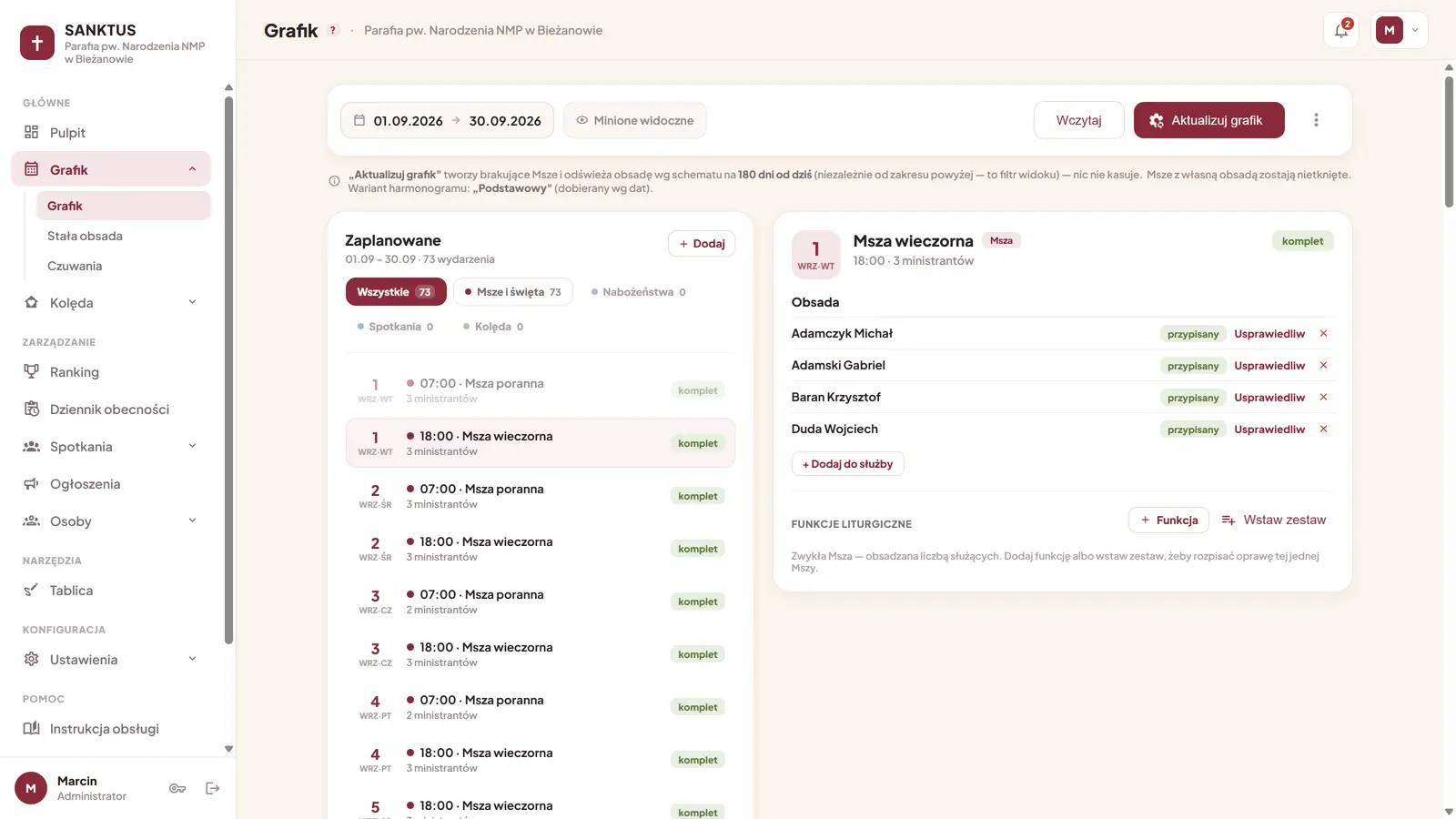Open Tablica in the sidebar
The image size is (1456, 819).
coord(111,591)
